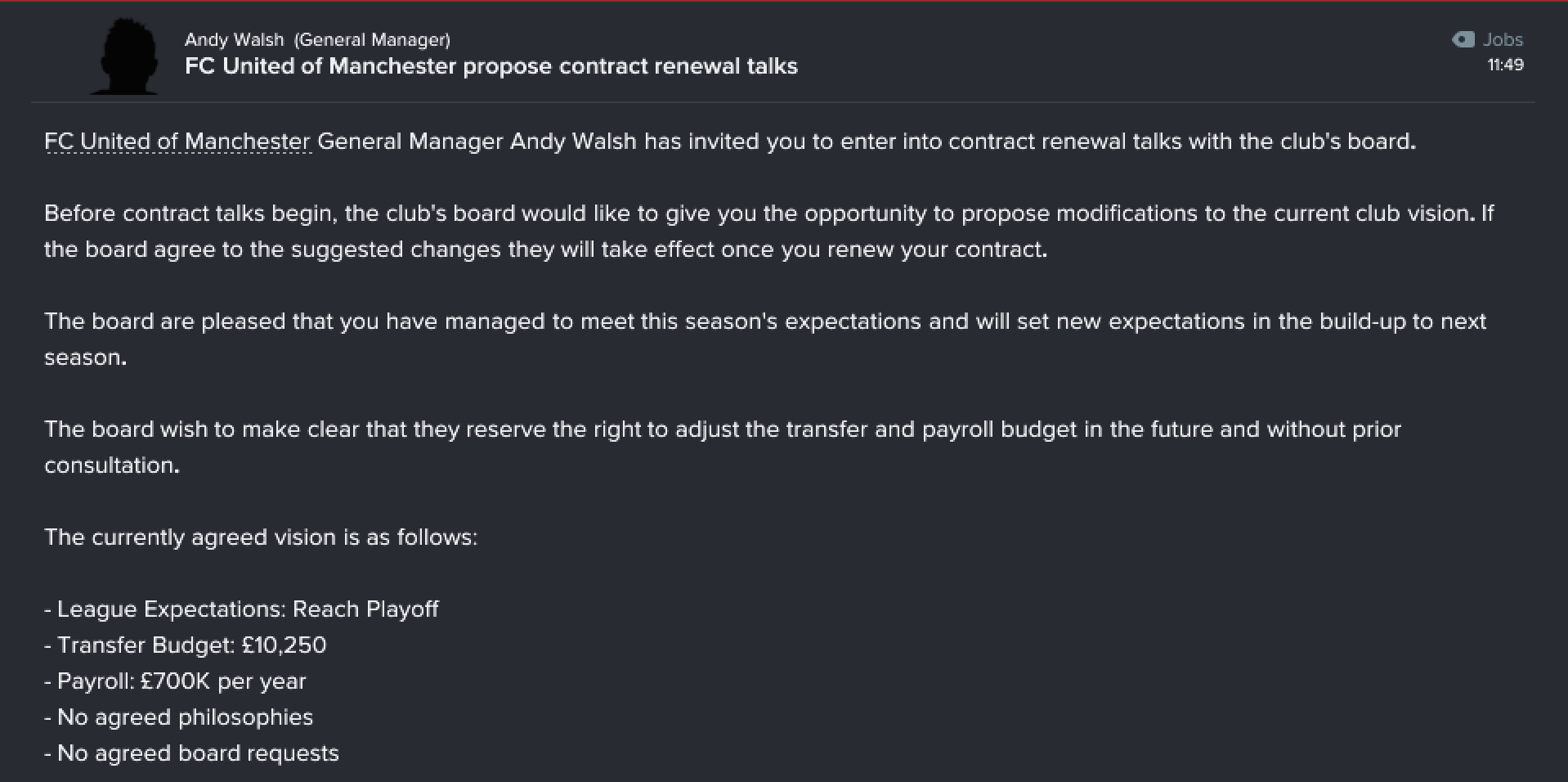Click the Jobs tag icon
Viewport: 1568px width, 782px height.
(1463, 39)
